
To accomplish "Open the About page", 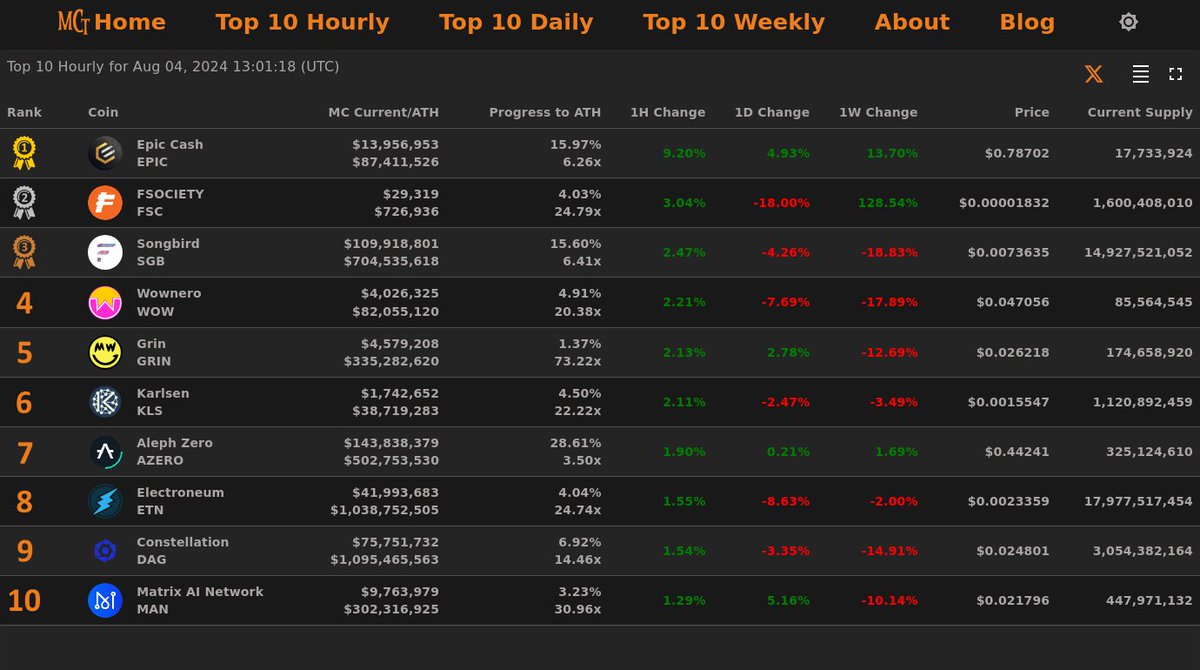I will [x=912, y=22].
